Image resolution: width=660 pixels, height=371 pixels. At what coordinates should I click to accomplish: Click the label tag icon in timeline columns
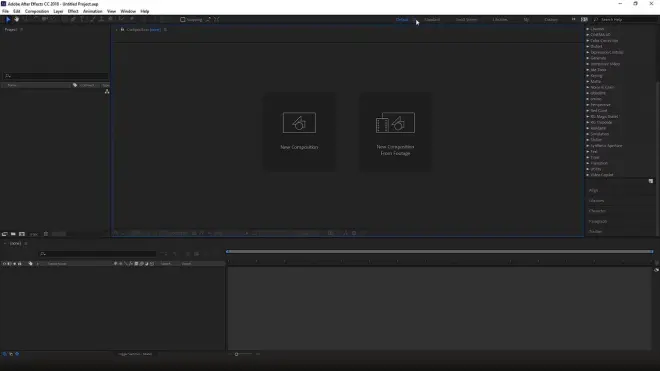pyautogui.click(x=30, y=264)
